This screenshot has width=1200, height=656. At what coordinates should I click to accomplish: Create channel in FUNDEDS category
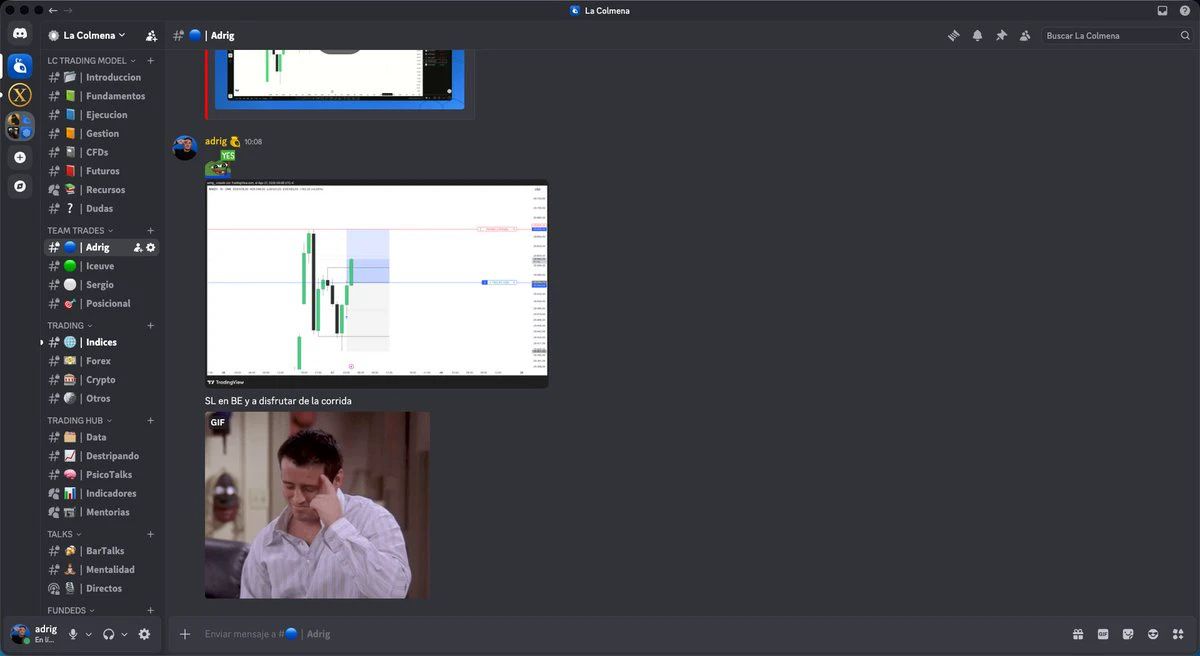tap(151, 610)
